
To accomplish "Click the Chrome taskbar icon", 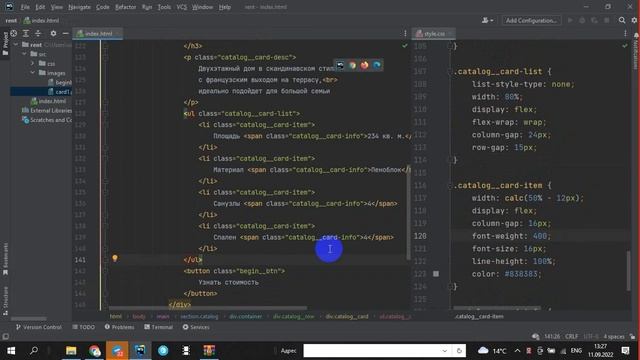I will [94, 351].
